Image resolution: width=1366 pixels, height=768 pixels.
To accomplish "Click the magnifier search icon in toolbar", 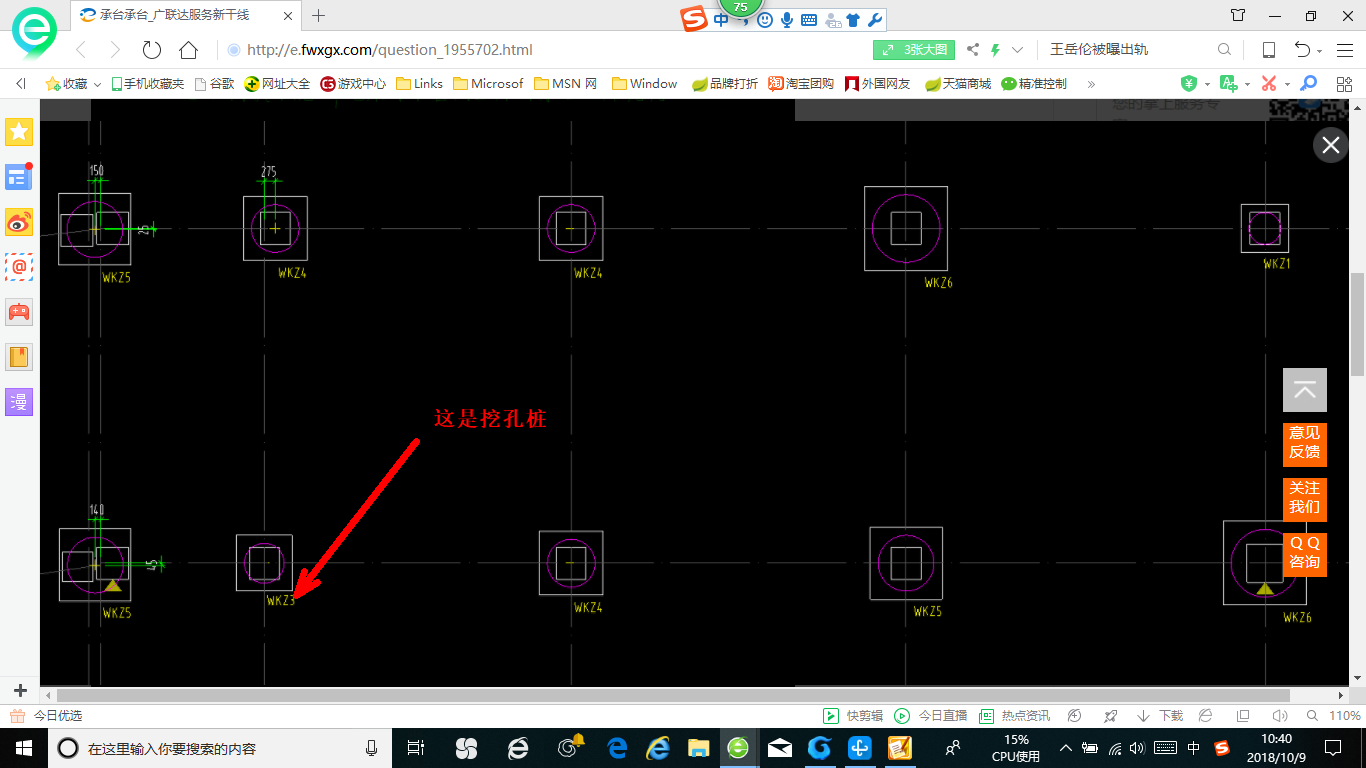I will coord(1225,50).
